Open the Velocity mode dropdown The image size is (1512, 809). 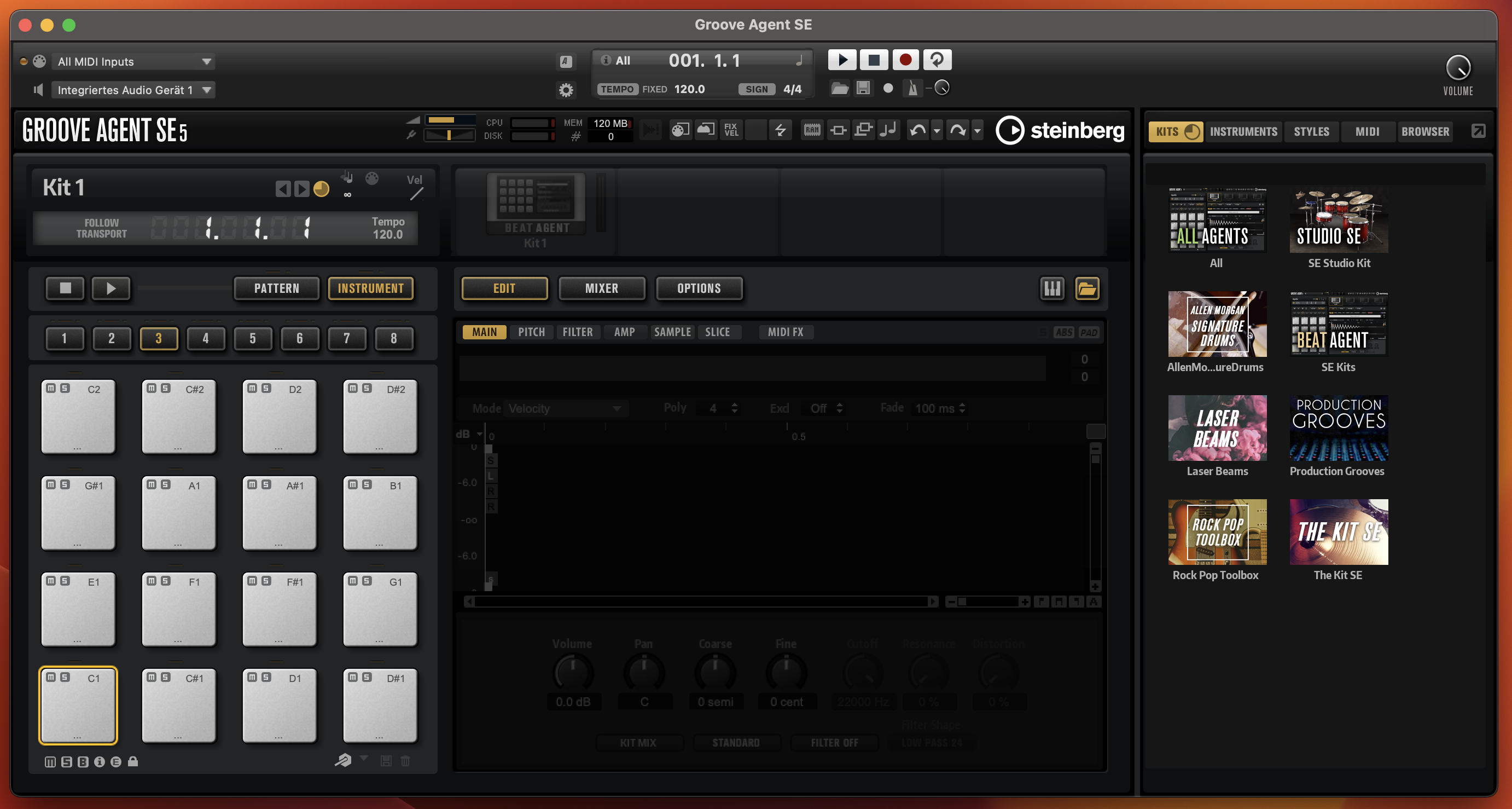click(x=563, y=408)
